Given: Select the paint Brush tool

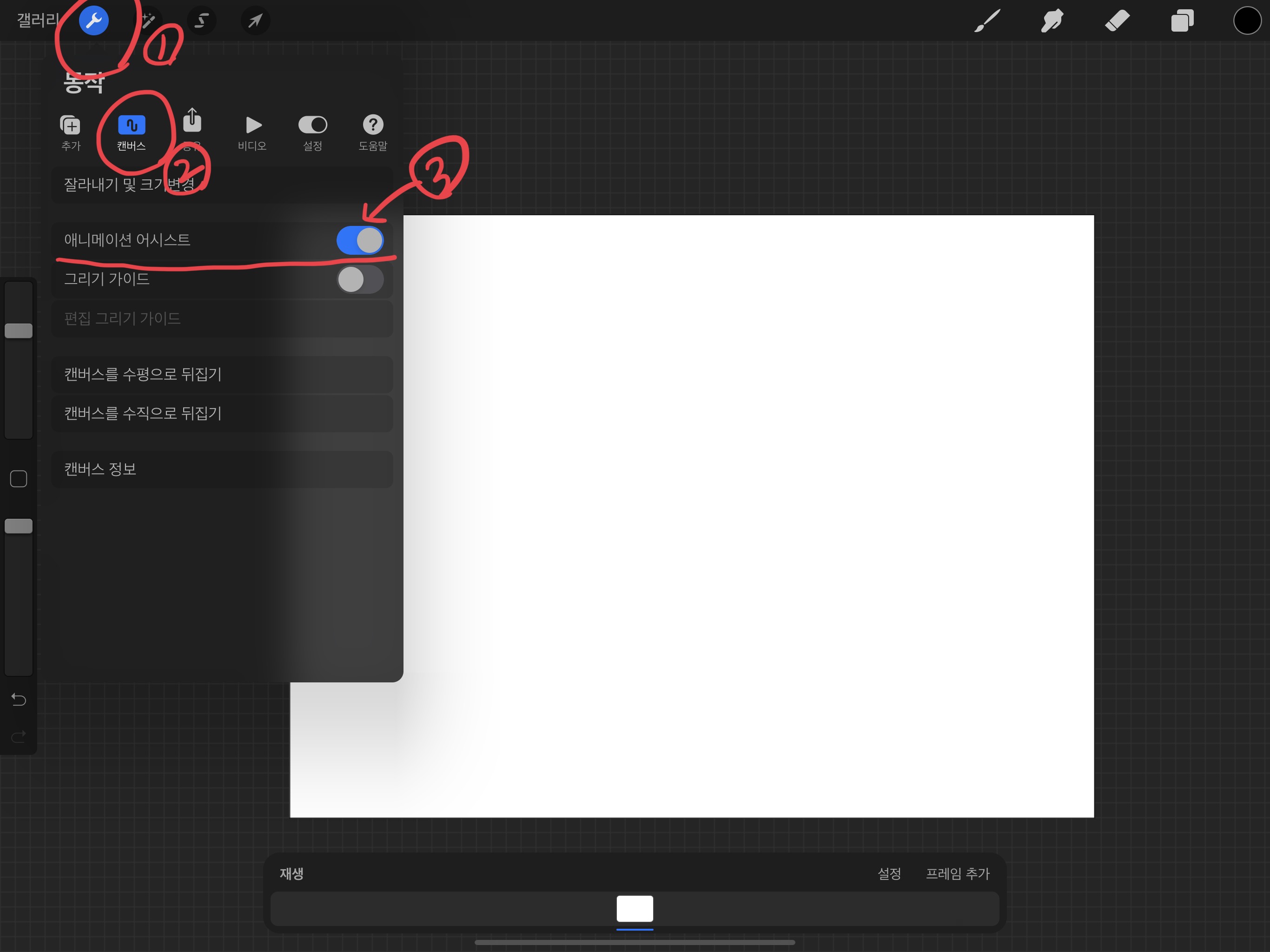Looking at the screenshot, I should [x=987, y=20].
